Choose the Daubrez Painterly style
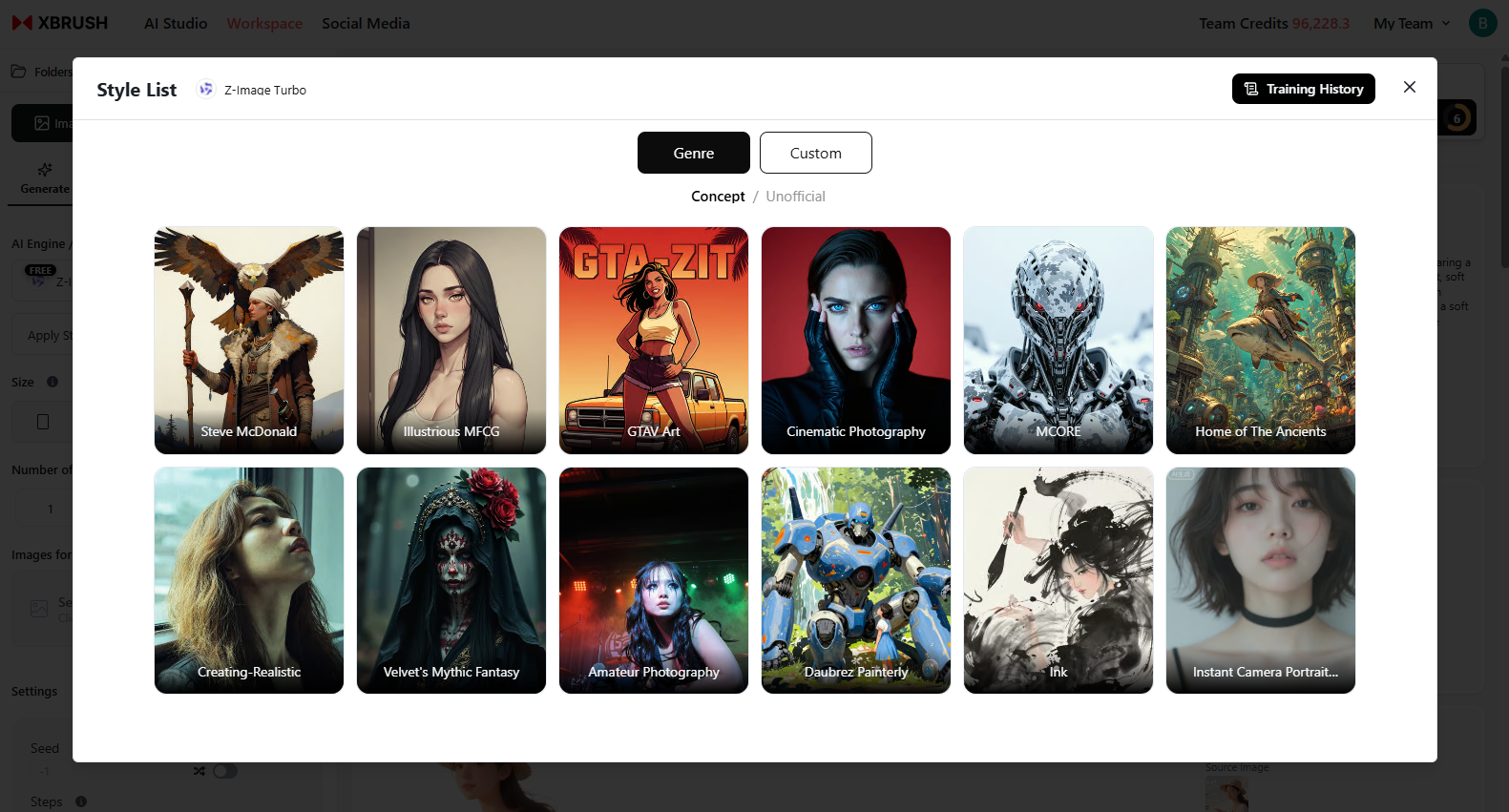This screenshot has height=812, width=1509. [856, 580]
